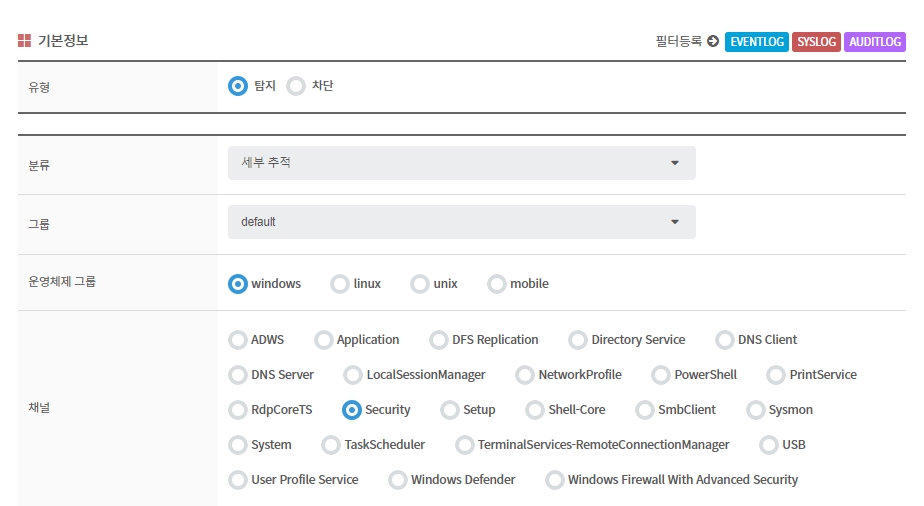
Task: Select the TaskScheduler channel option
Action: point(331,445)
